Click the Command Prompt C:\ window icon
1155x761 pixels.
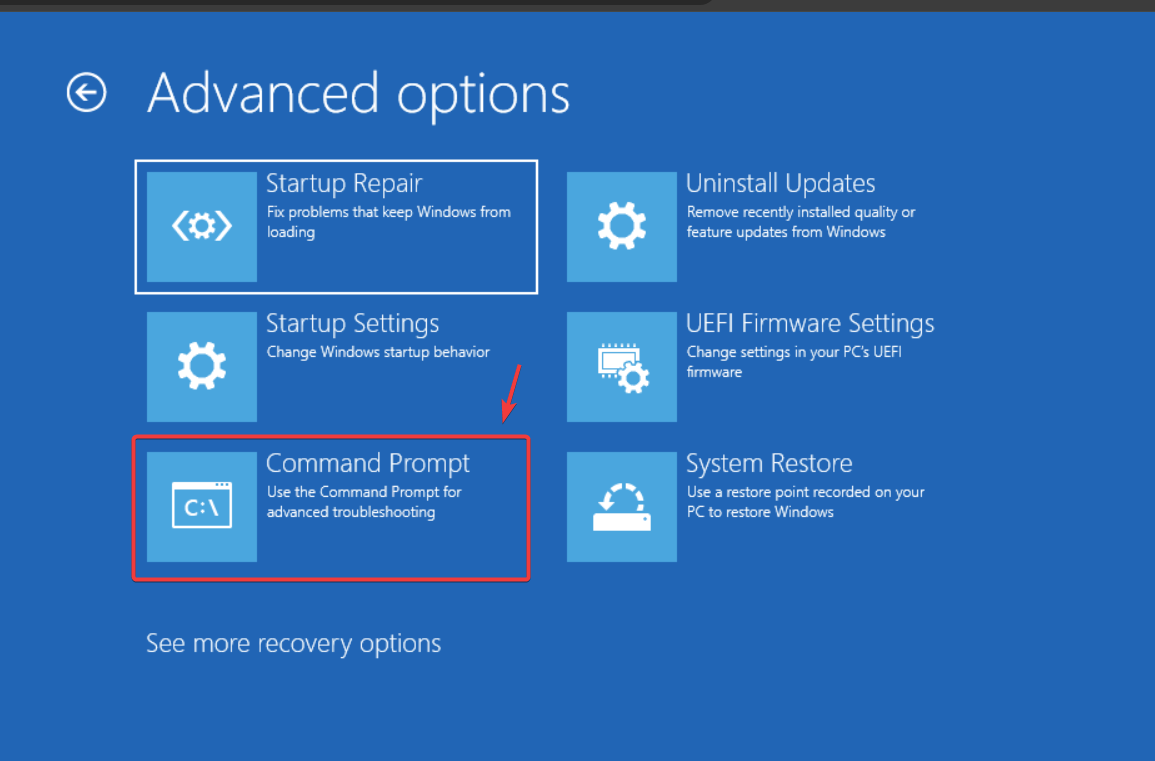tap(202, 507)
